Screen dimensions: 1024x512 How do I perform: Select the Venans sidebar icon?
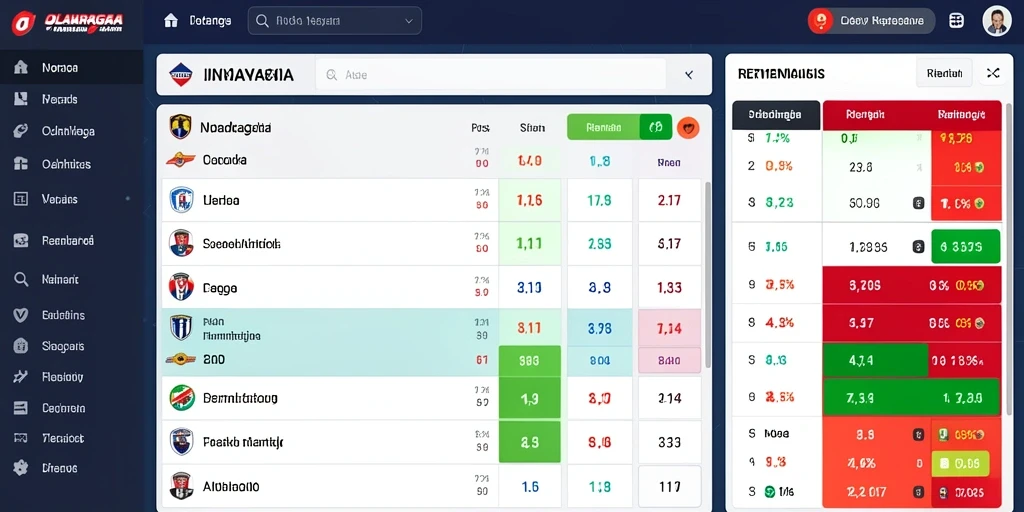pyautogui.click(x=21, y=199)
